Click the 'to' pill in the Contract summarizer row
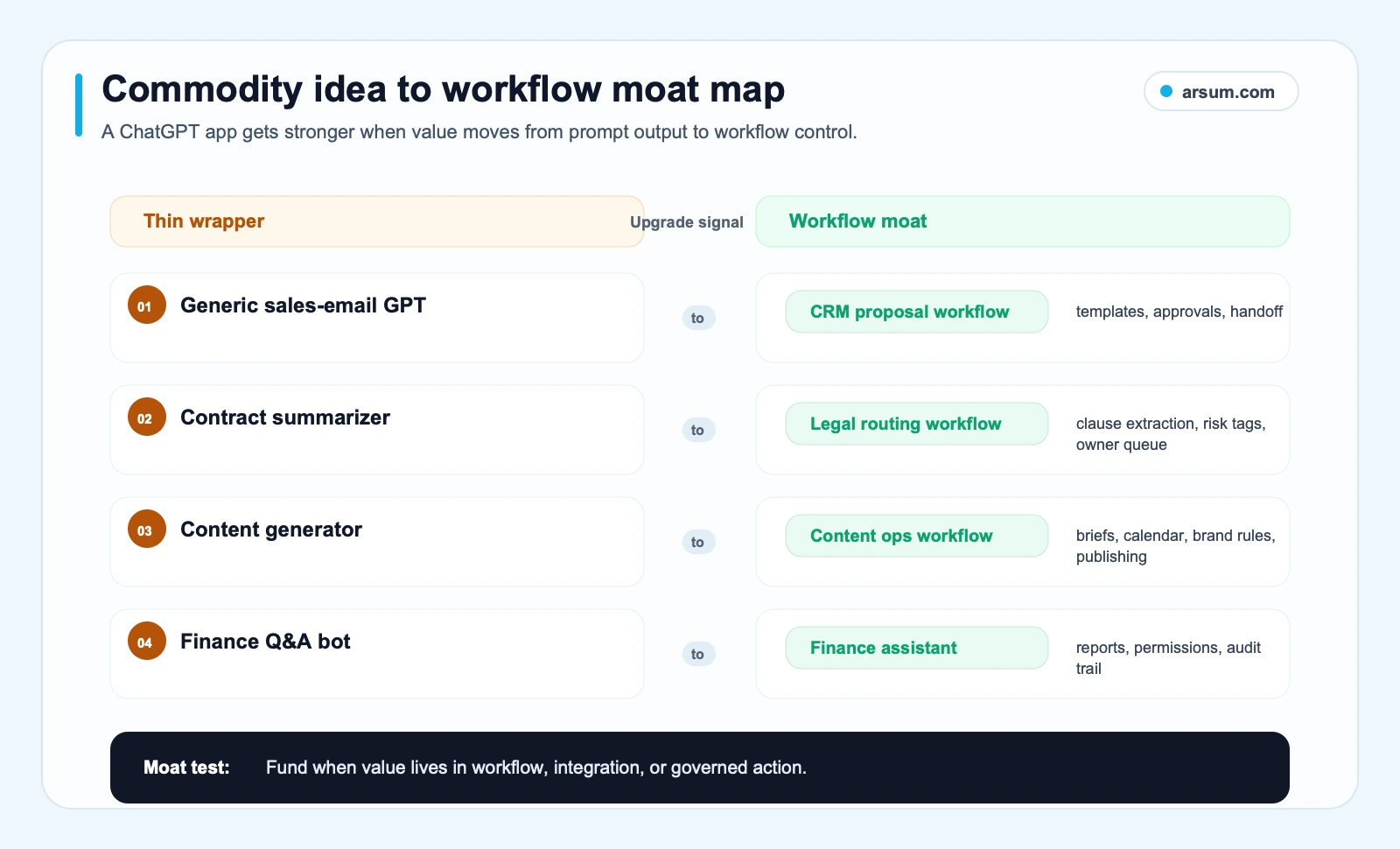 click(x=698, y=430)
